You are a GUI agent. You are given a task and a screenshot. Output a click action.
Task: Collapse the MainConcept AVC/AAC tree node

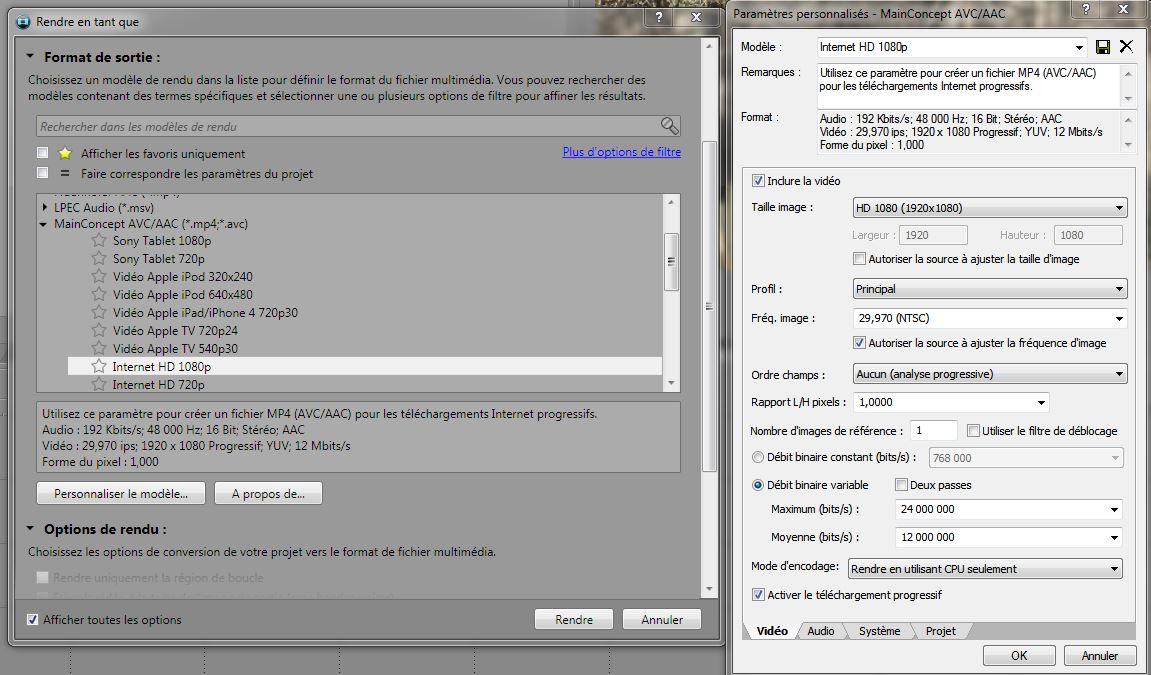[44, 224]
